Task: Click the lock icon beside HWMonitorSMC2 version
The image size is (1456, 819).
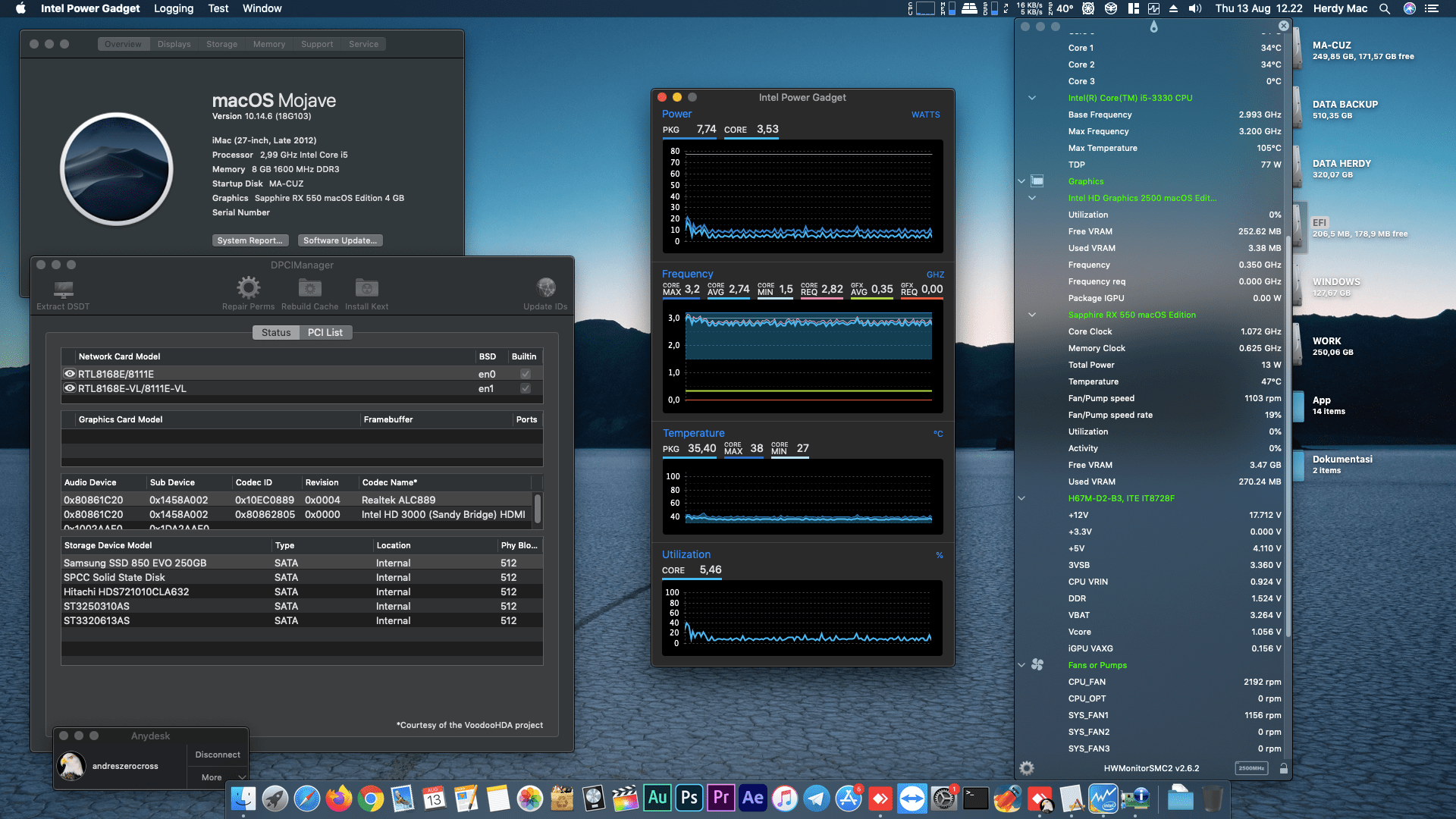Action: tap(1283, 768)
